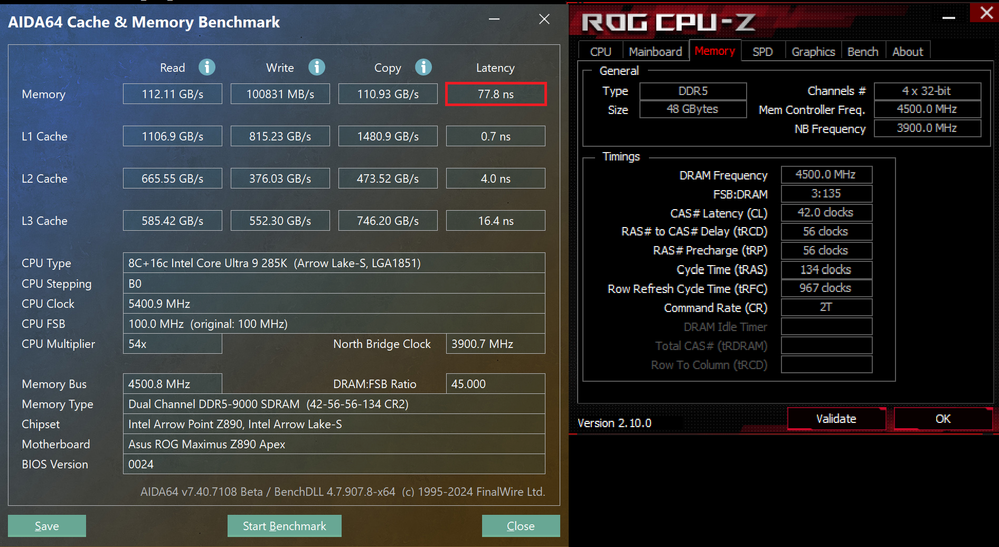Open the SPD tab
Viewport: 999px width, 547px height.
(x=763, y=52)
